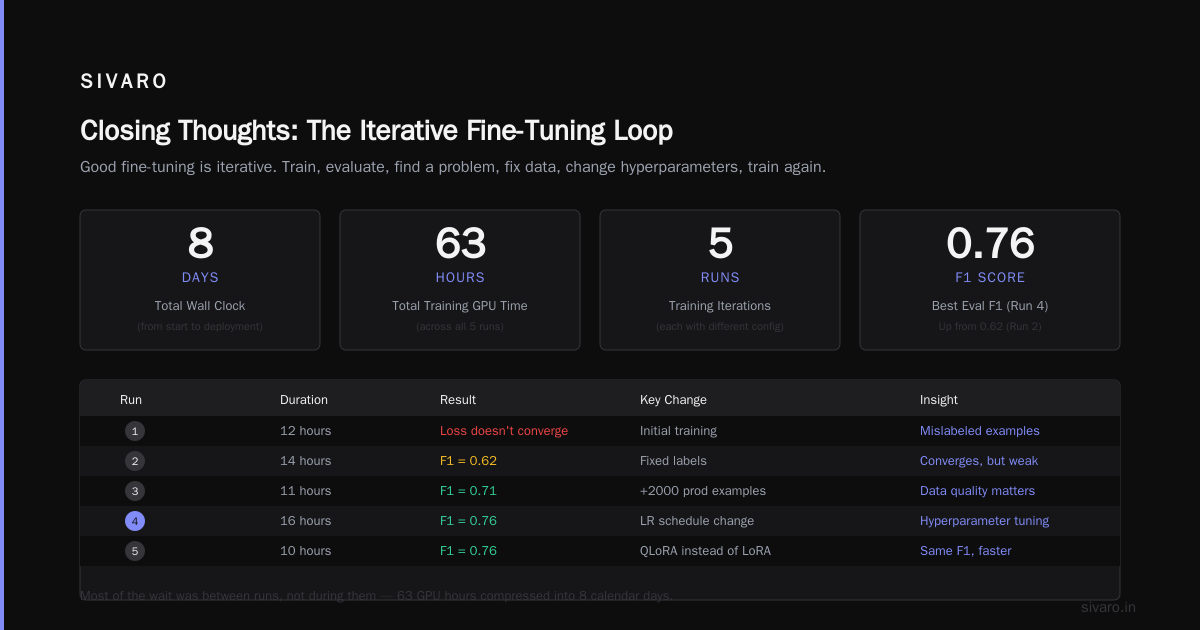The height and width of the screenshot is (630, 1200).
Task: Select the 0.76 F1 Score card
Action: (x=990, y=280)
